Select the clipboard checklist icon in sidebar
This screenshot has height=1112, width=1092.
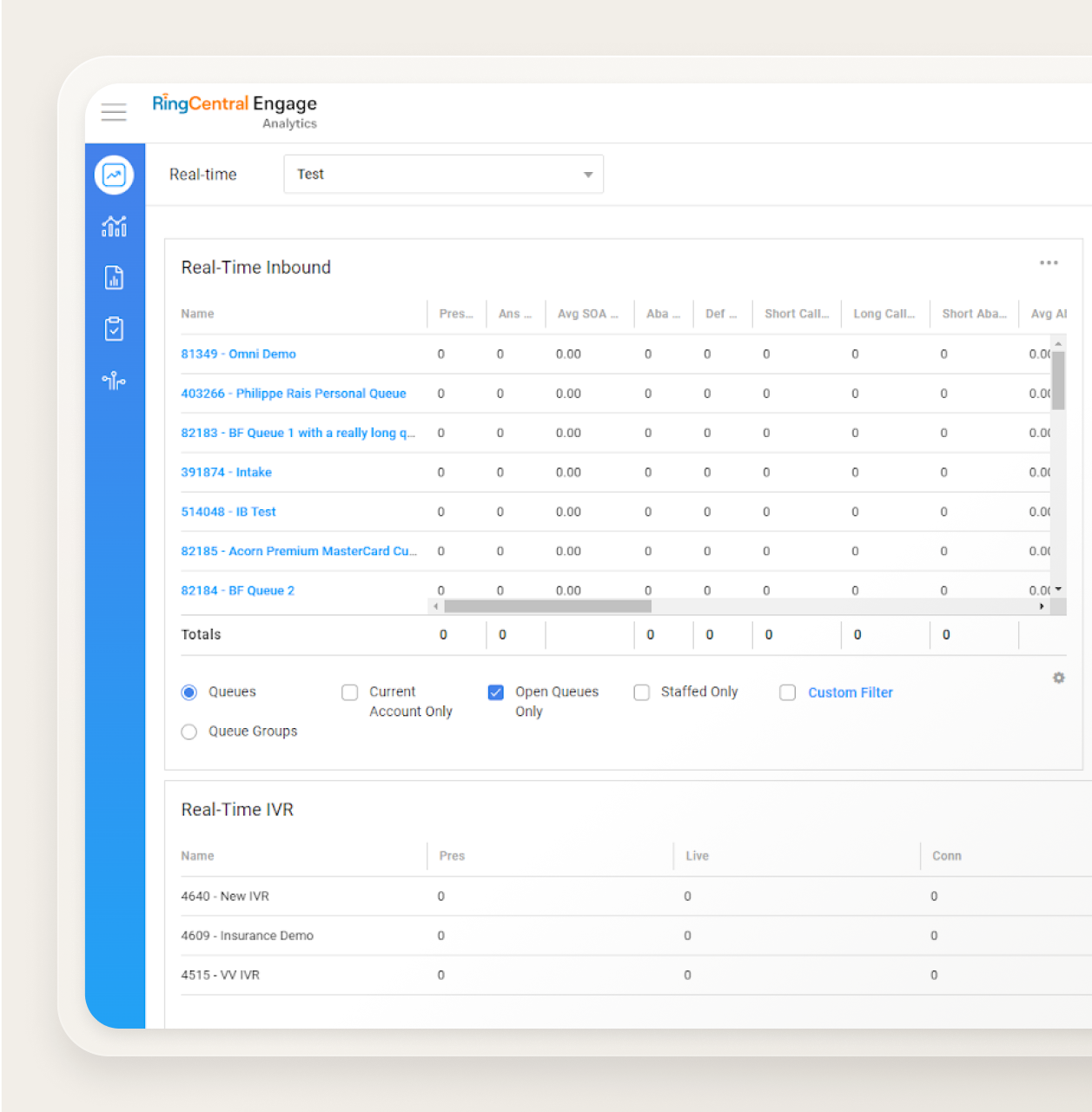[114, 329]
